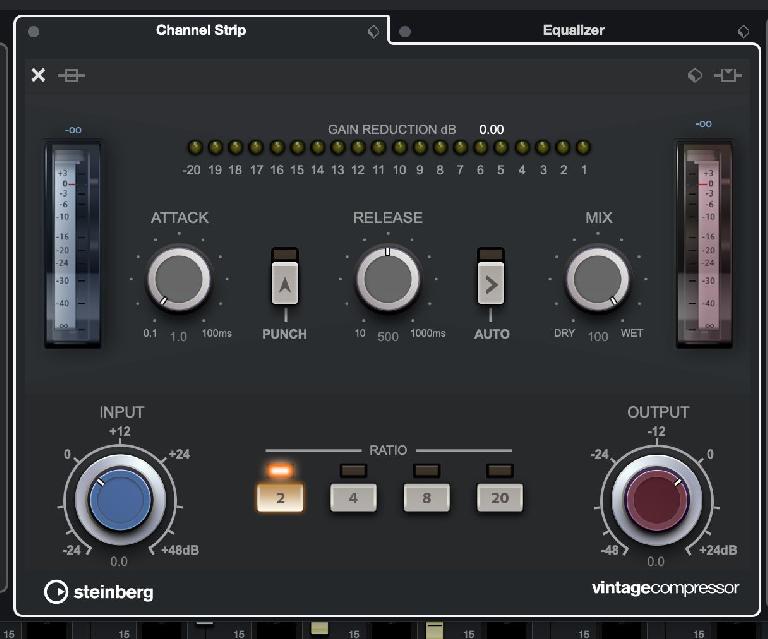The width and height of the screenshot is (768, 639).
Task: Select ratio 4 button
Action: 353,497
